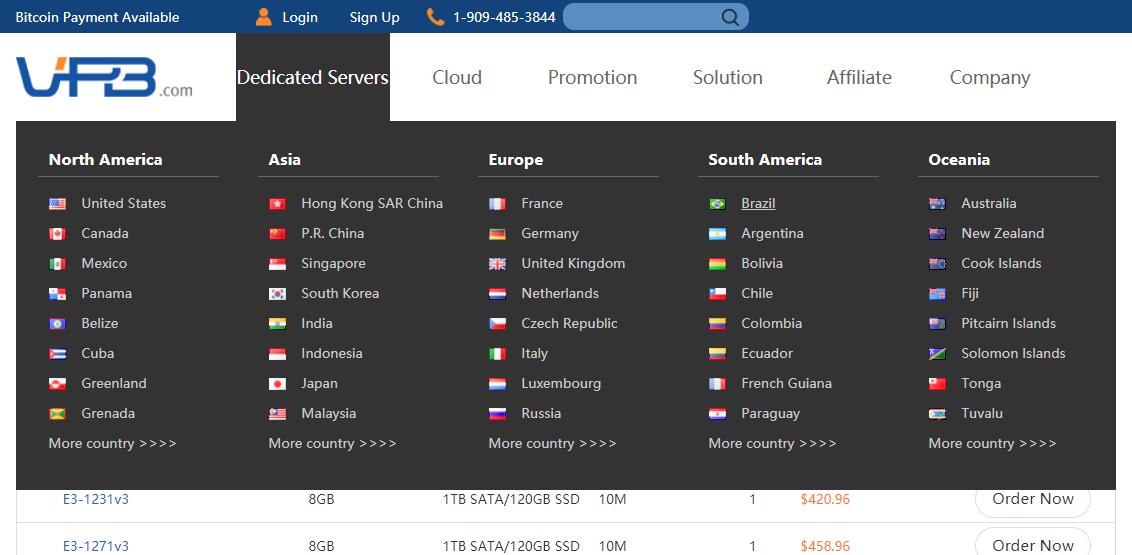Click the orange phone icon

click(x=435, y=17)
